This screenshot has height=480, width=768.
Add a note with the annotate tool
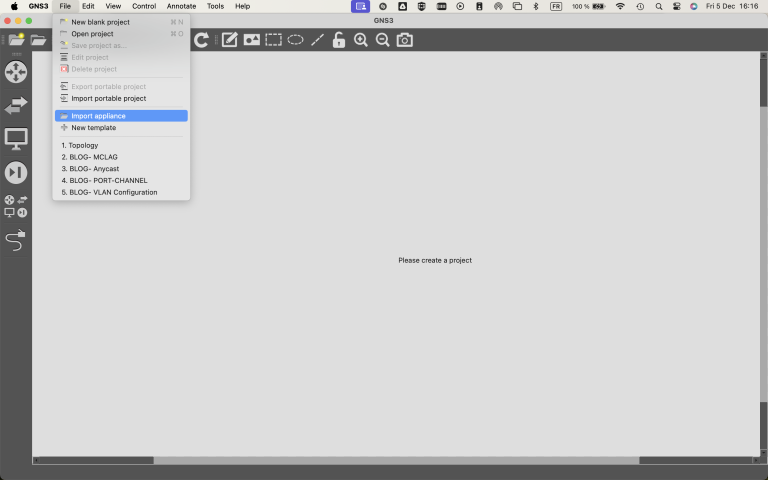(229, 40)
